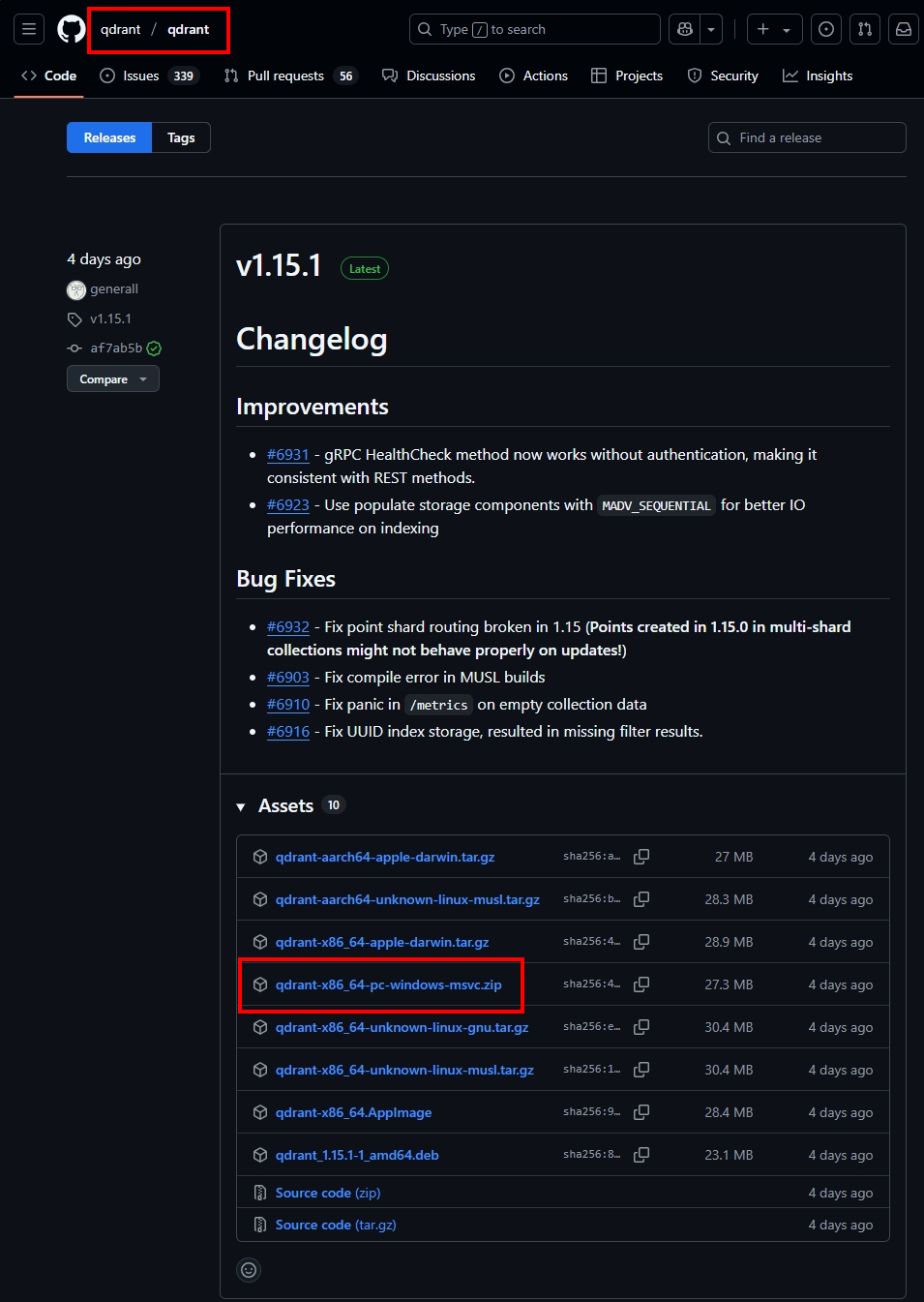Copy sha256 of windows-msvc zip asset

pyautogui.click(x=641, y=984)
